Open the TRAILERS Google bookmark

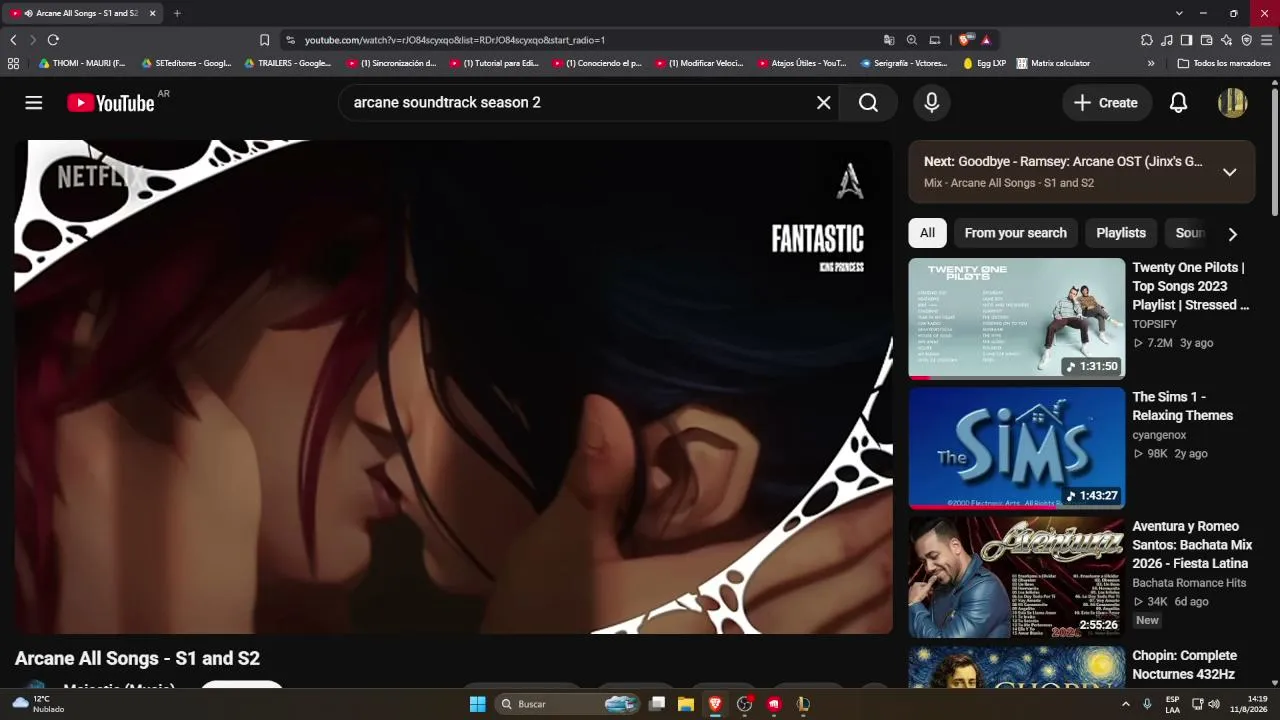click(x=288, y=63)
